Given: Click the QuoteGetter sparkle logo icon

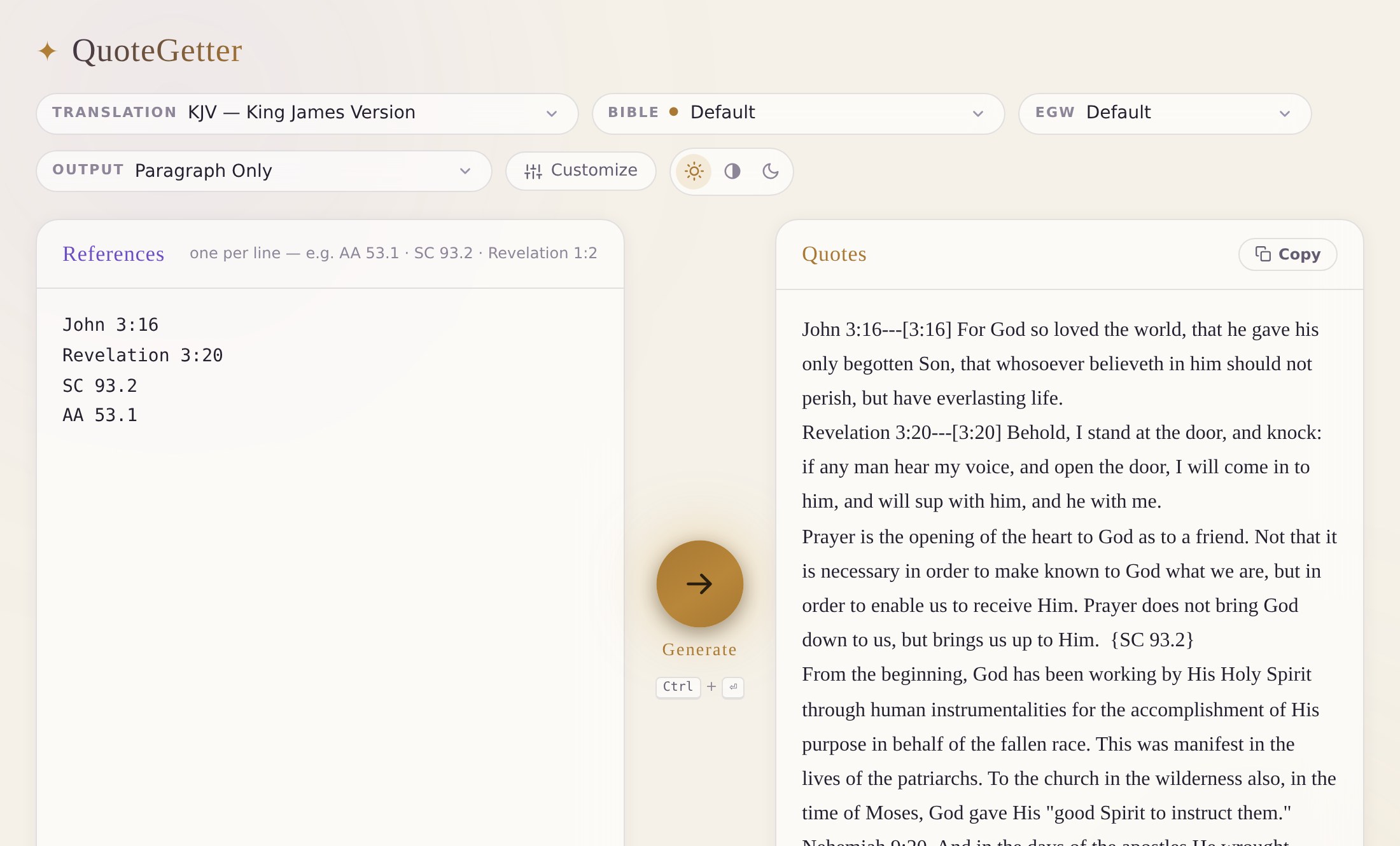Looking at the screenshot, I should point(47,51).
